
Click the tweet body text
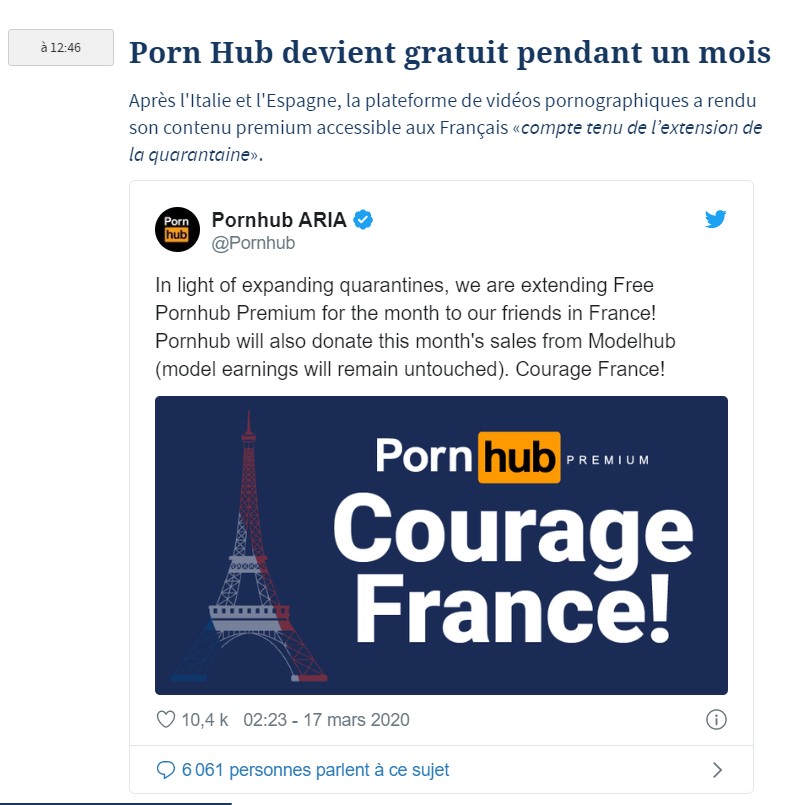(415, 327)
